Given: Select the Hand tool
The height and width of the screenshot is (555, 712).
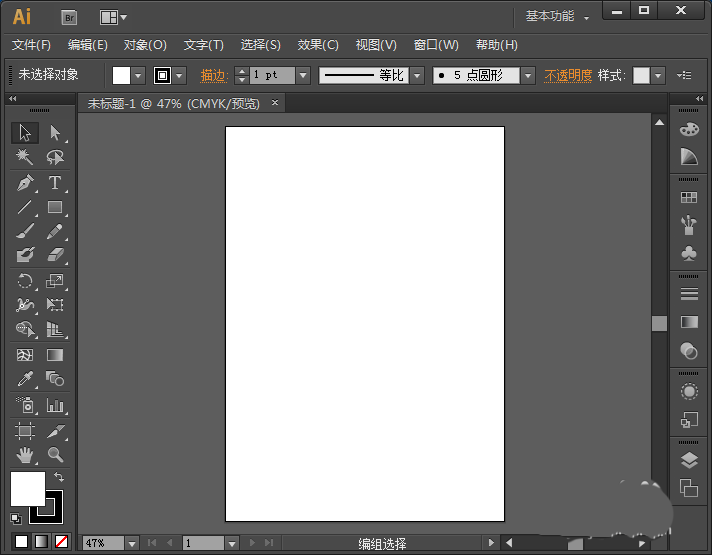Looking at the screenshot, I should click(25, 455).
